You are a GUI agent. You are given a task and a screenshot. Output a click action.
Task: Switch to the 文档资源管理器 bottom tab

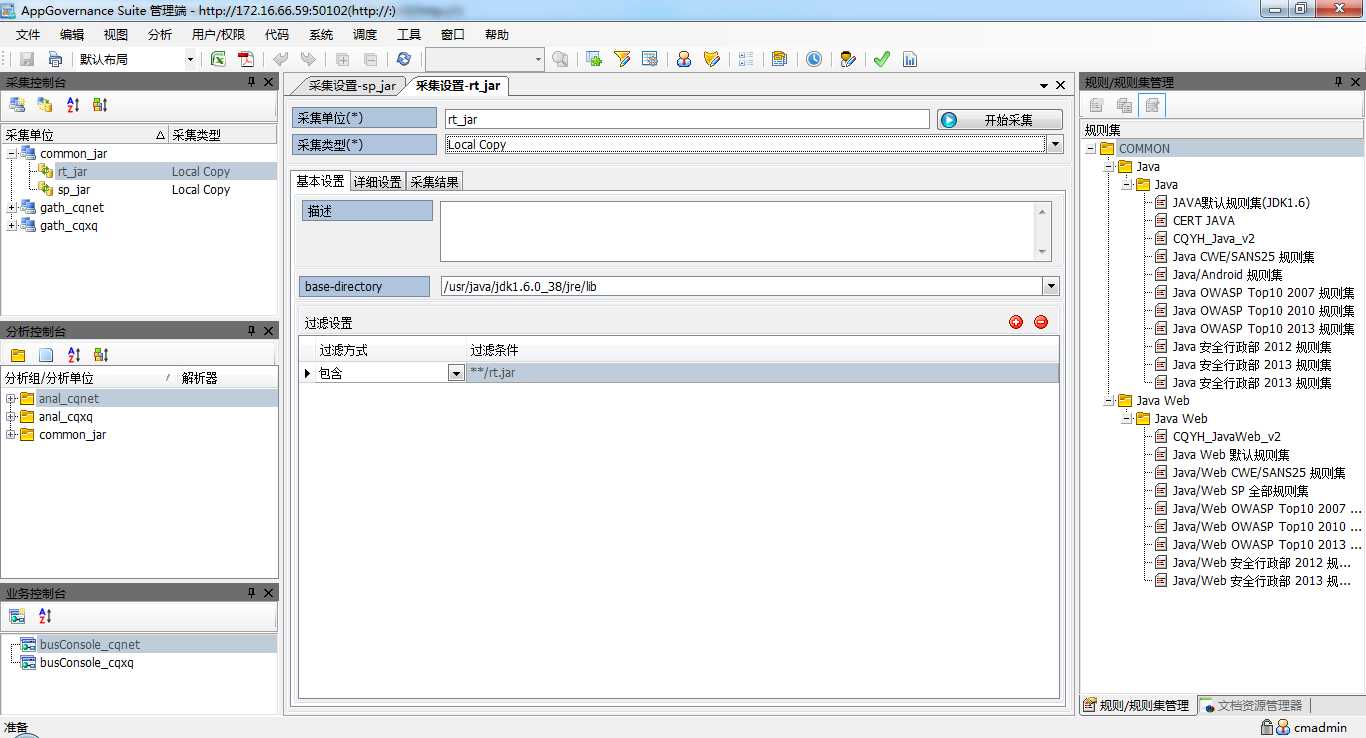(1253, 706)
